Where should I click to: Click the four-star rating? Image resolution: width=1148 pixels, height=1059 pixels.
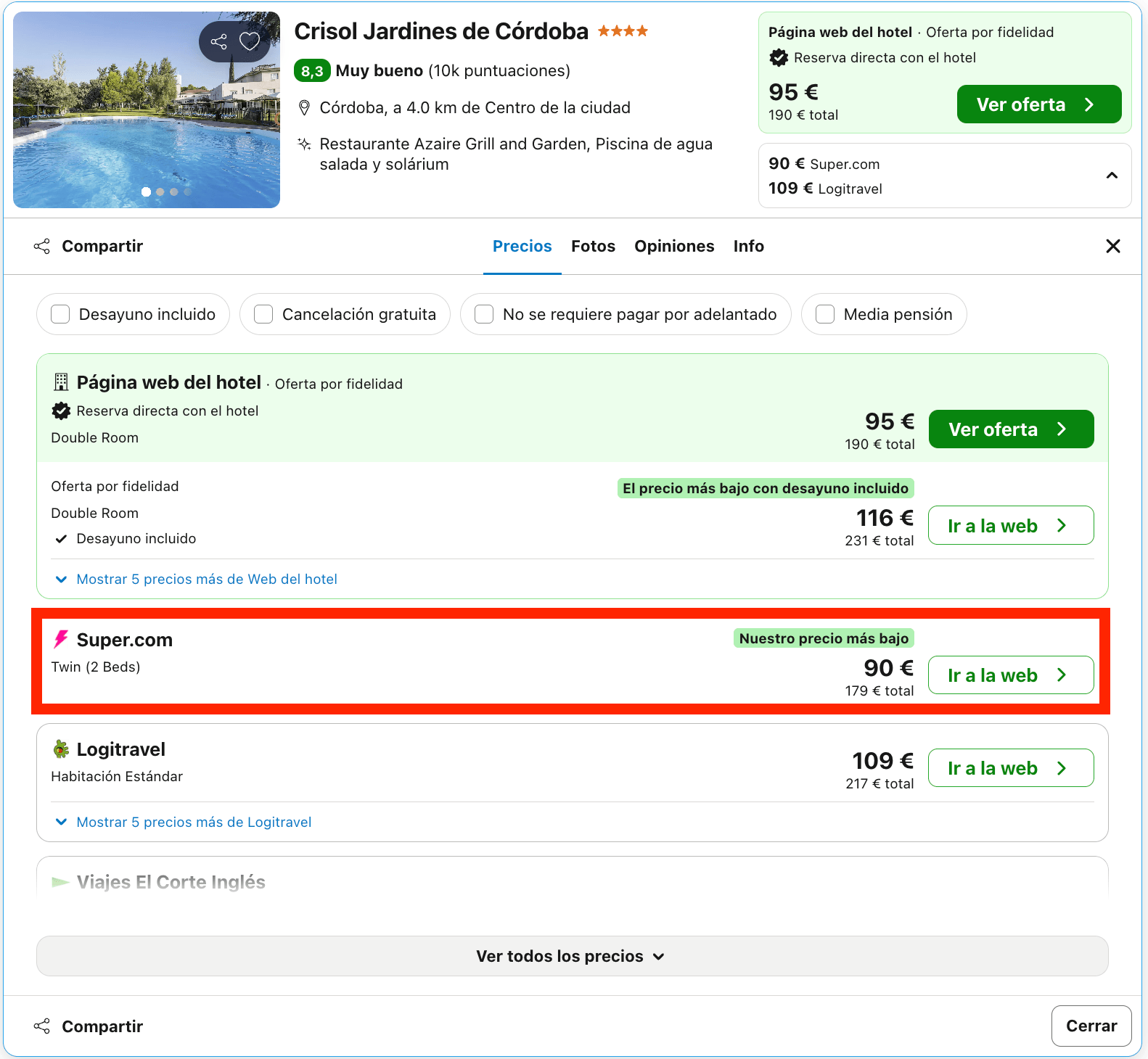(x=623, y=30)
